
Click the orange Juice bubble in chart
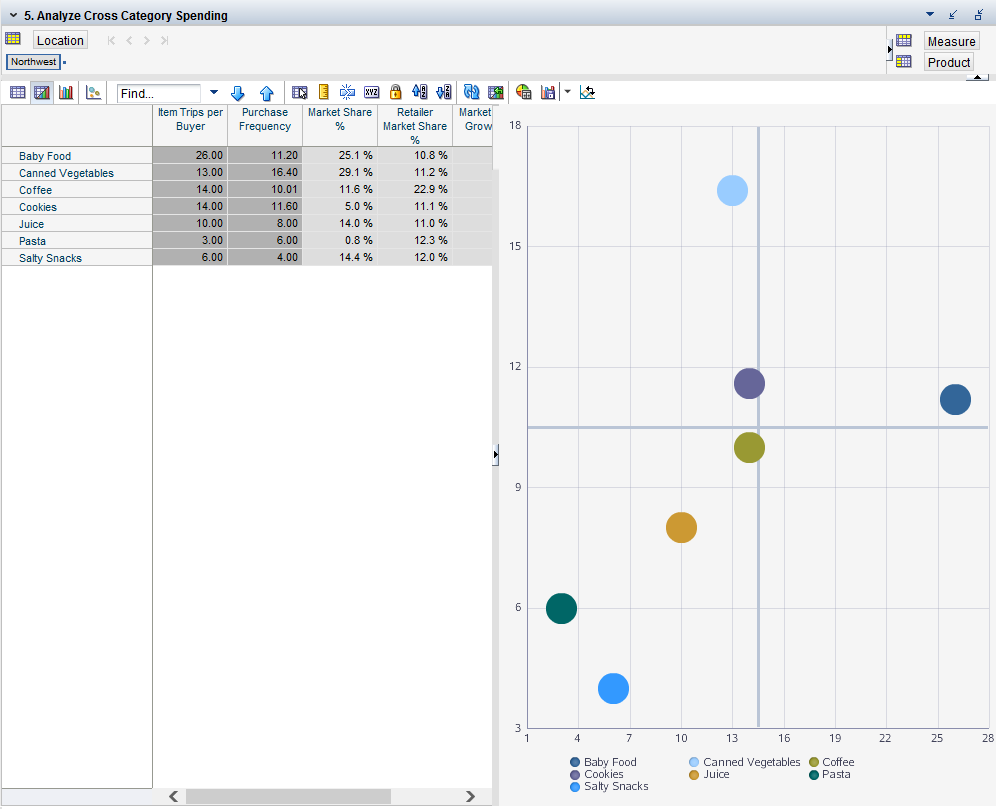(x=682, y=528)
